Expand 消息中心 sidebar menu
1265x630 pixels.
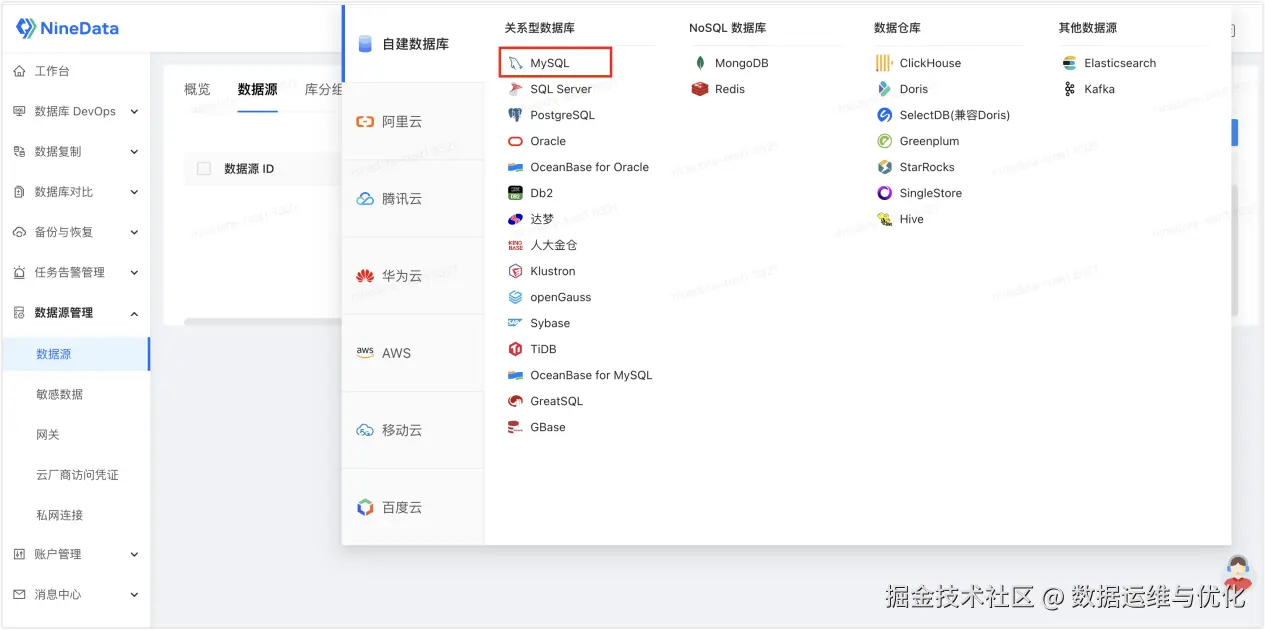pos(76,594)
